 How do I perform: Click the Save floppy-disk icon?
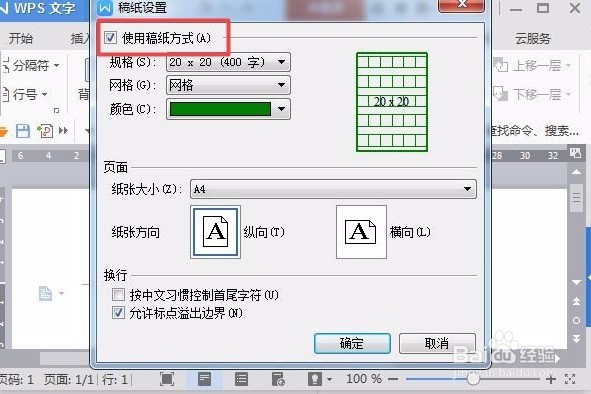[x=23, y=131]
